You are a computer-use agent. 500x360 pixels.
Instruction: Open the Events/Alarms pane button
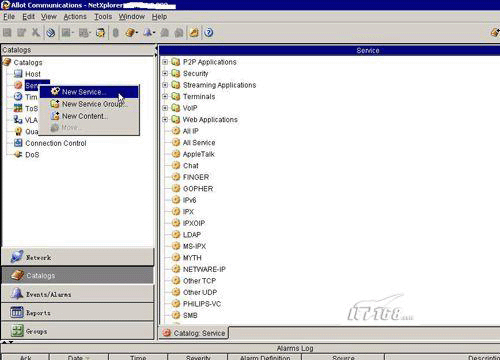[x=78, y=294]
